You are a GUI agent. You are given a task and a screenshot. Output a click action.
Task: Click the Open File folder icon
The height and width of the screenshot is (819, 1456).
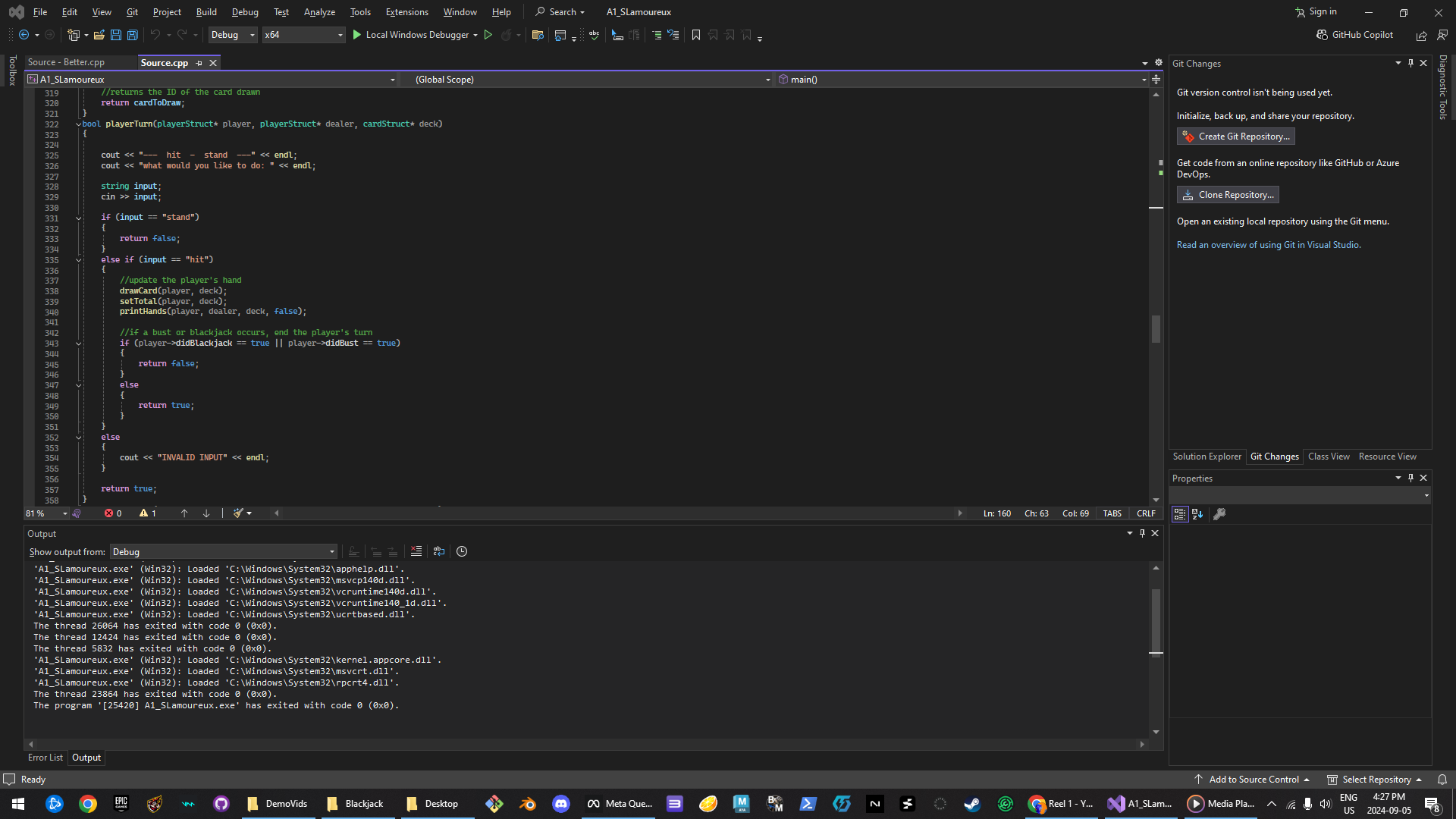click(x=99, y=35)
